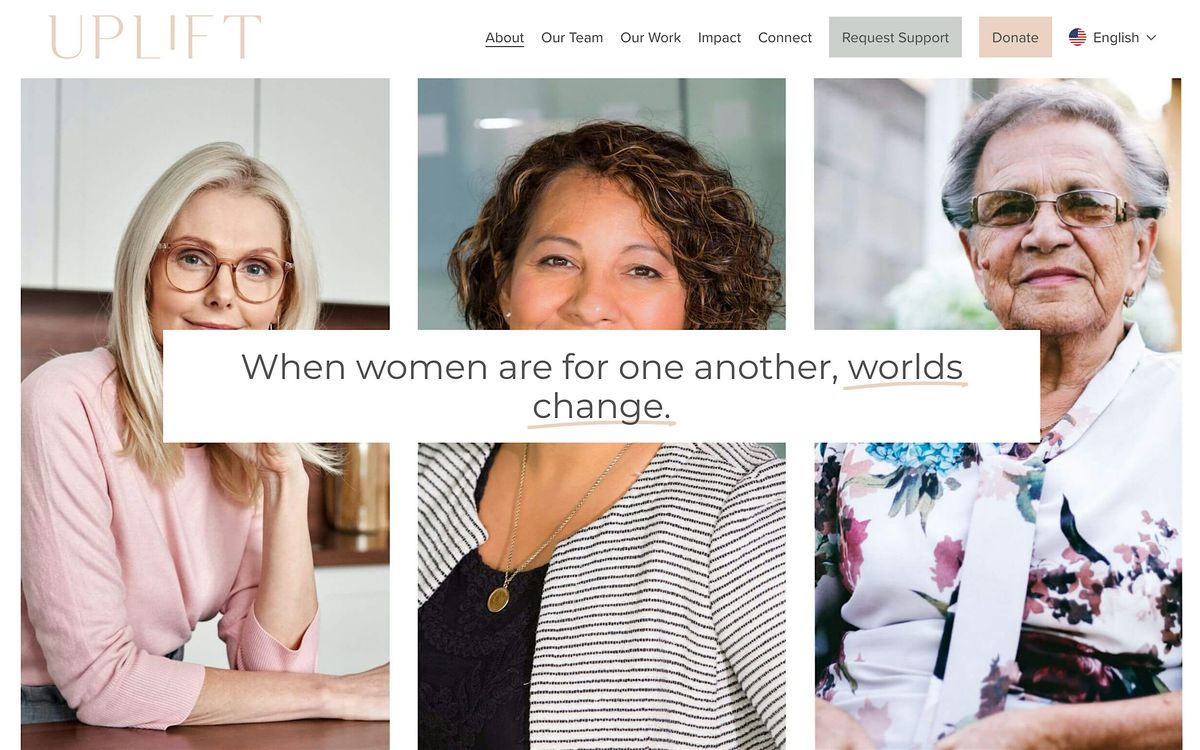Click the Donate button
Viewport: 1200px width, 750px height.
click(1015, 37)
